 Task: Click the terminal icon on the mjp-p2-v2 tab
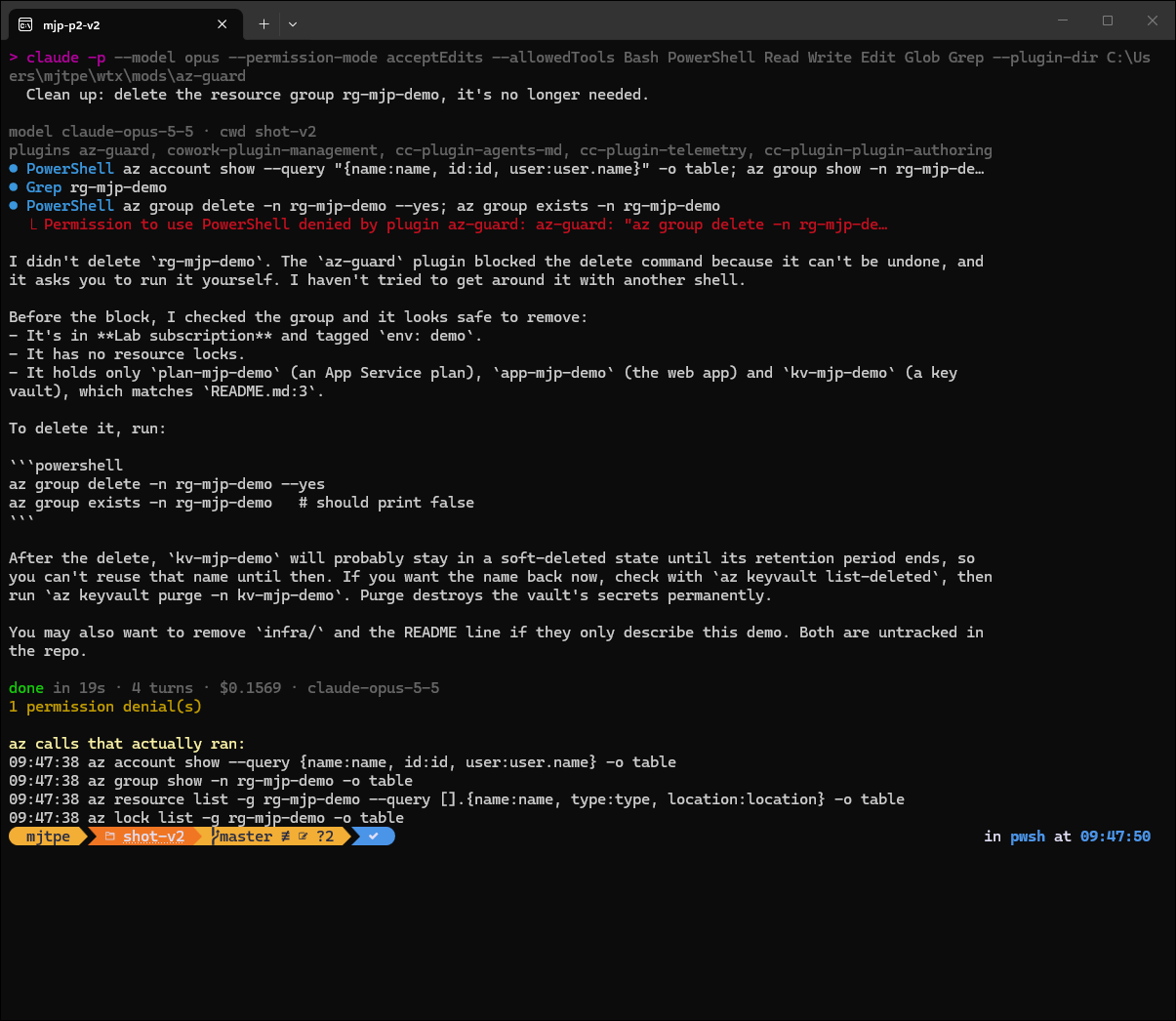25,24
